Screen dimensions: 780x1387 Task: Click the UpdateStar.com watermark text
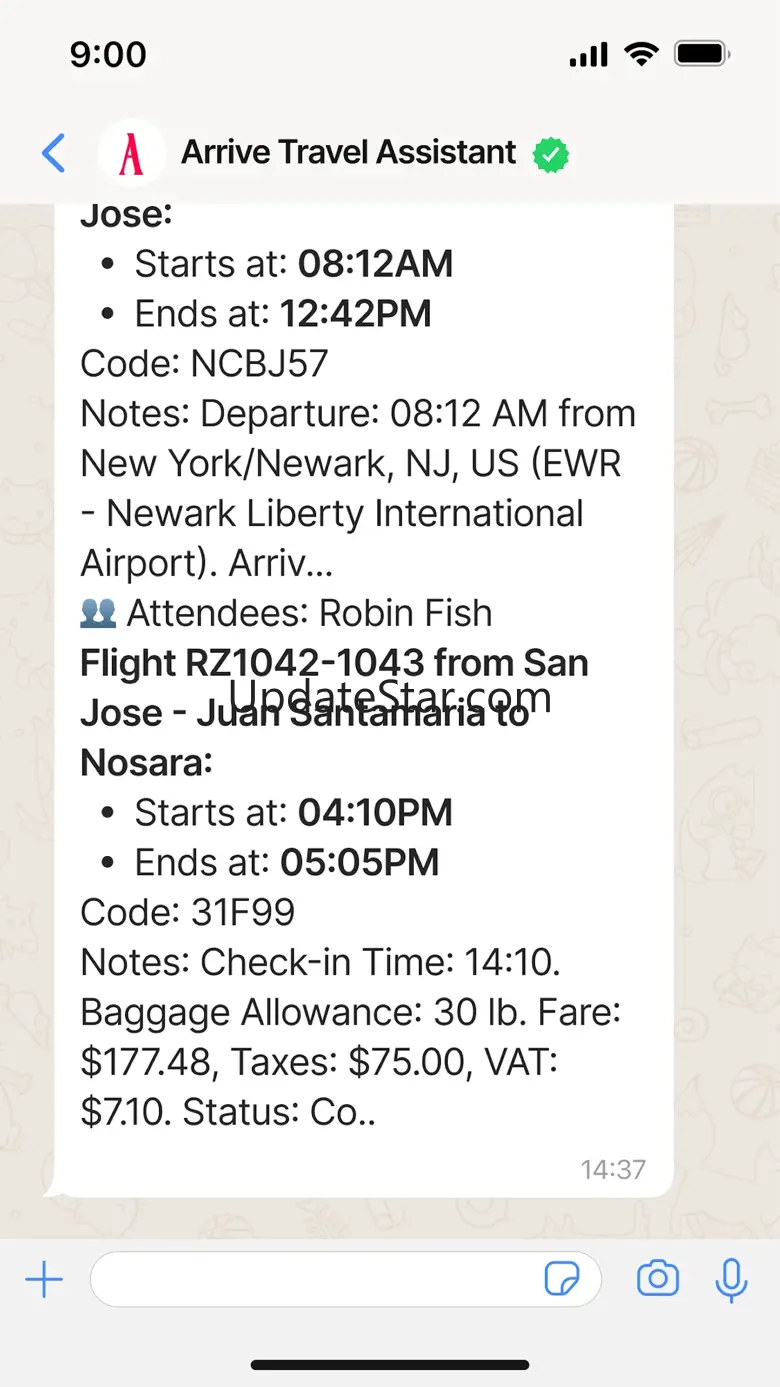pyautogui.click(x=390, y=695)
